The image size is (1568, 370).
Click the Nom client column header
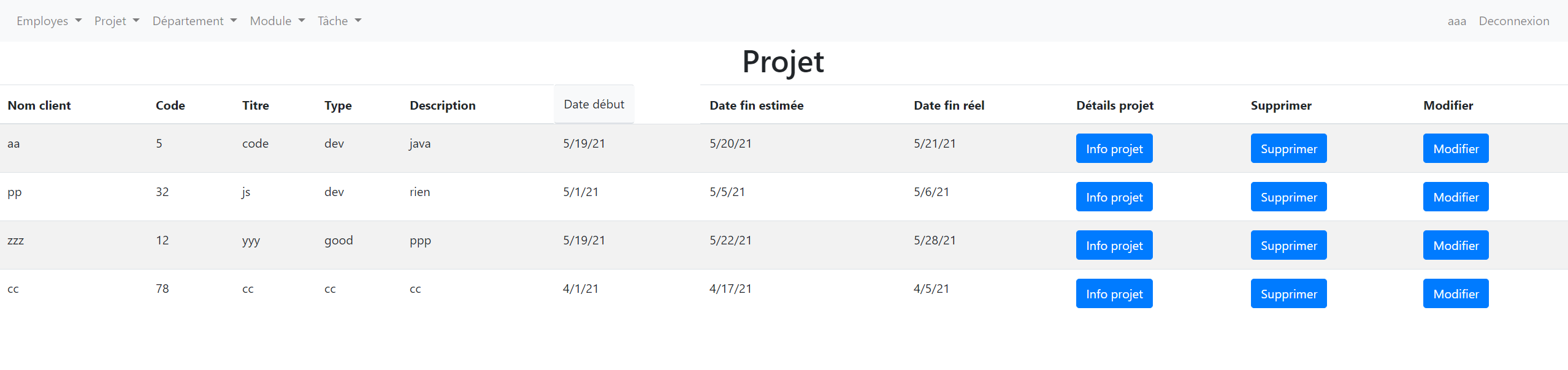point(39,105)
